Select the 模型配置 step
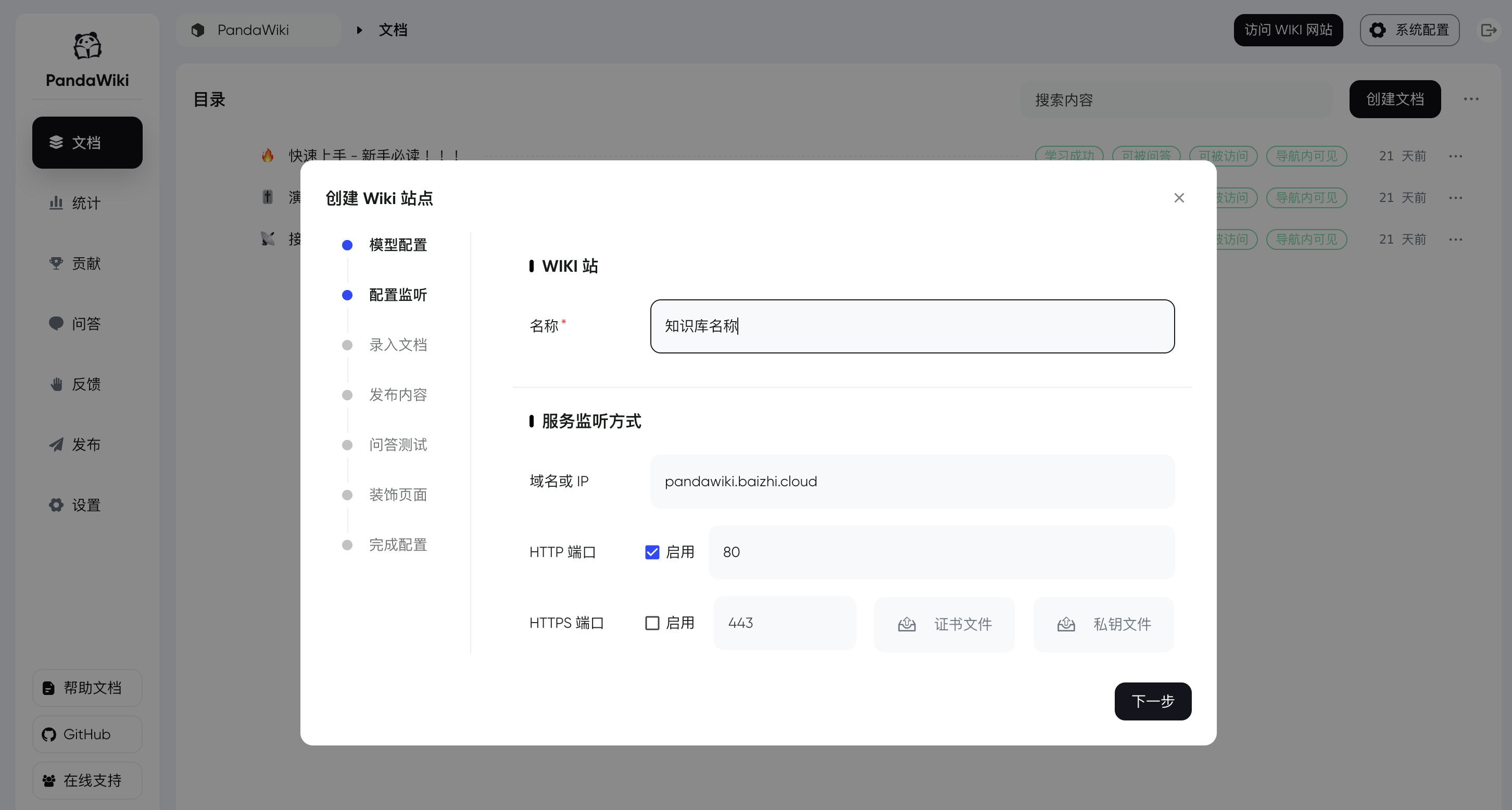Image resolution: width=1512 pixels, height=810 pixels. [x=397, y=245]
